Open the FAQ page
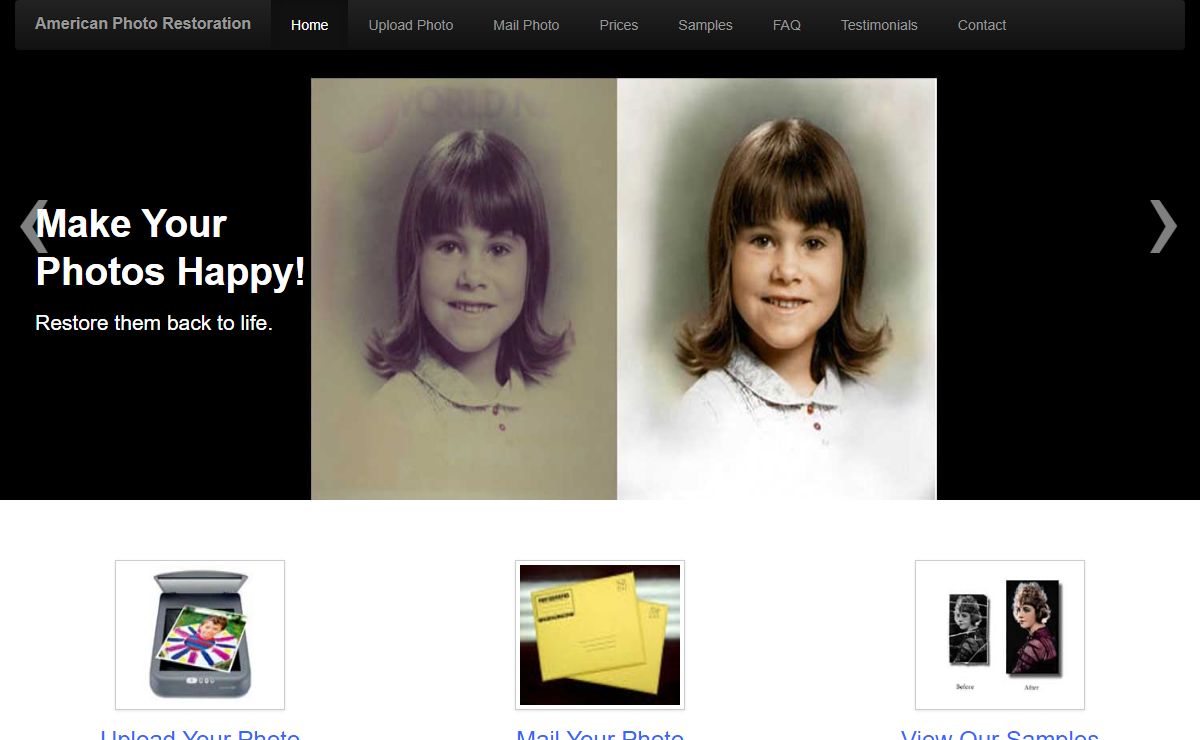The image size is (1200, 740). [786, 25]
